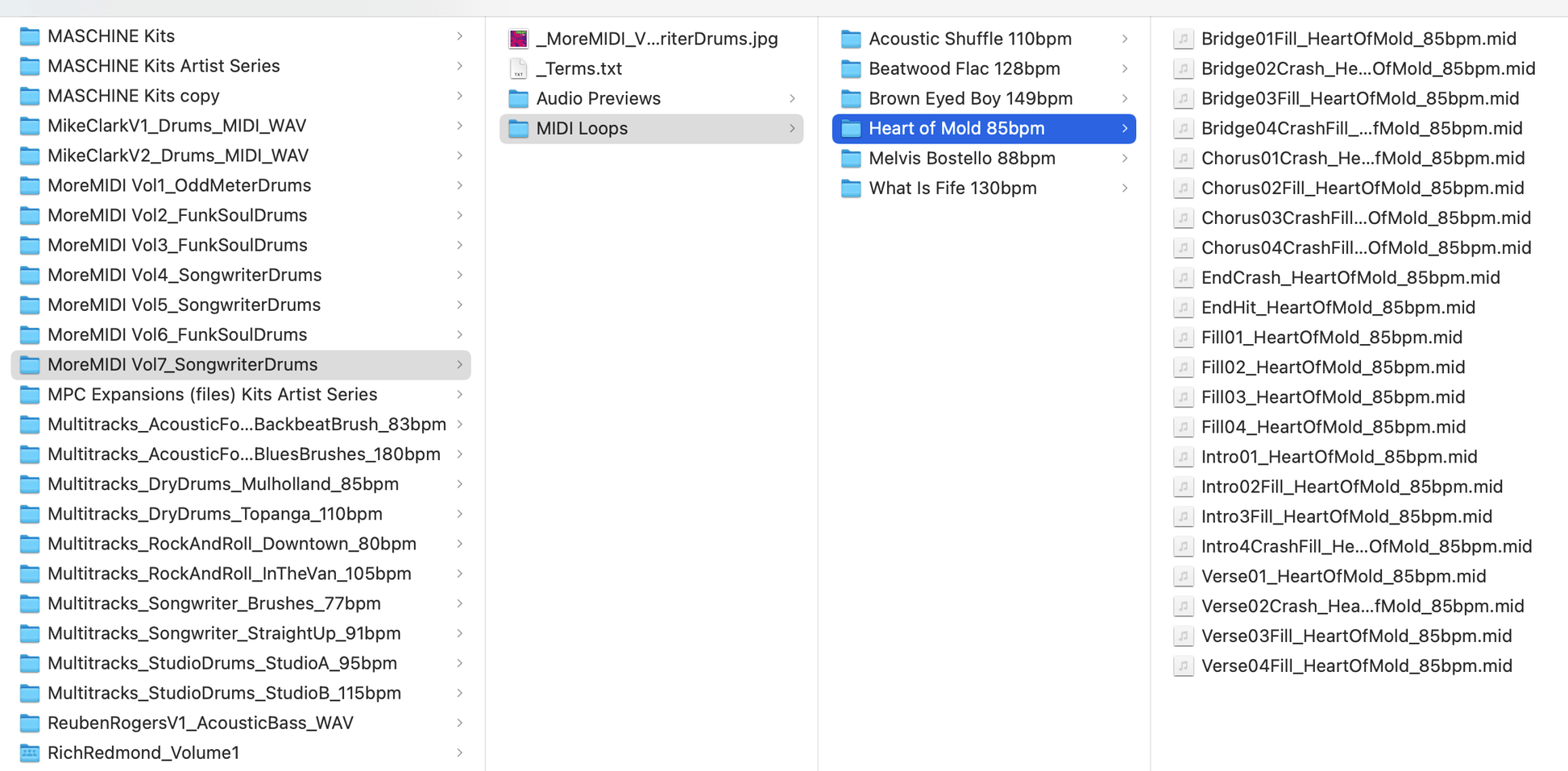
Task: Click the folder icon for MASCHINE Kits
Action: click(30, 36)
